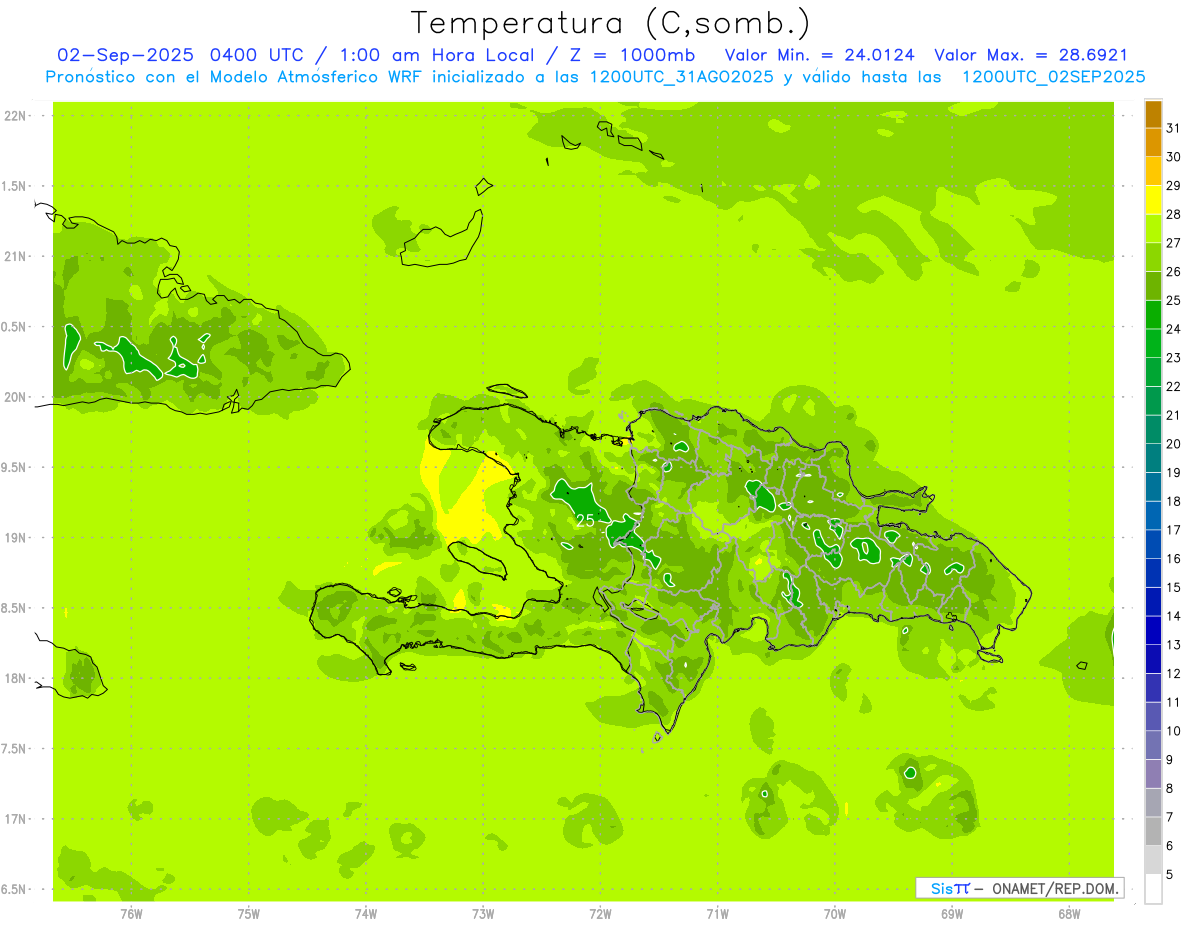Click the "72W" longitude label
This screenshot has width=1200, height=927.
601,913
